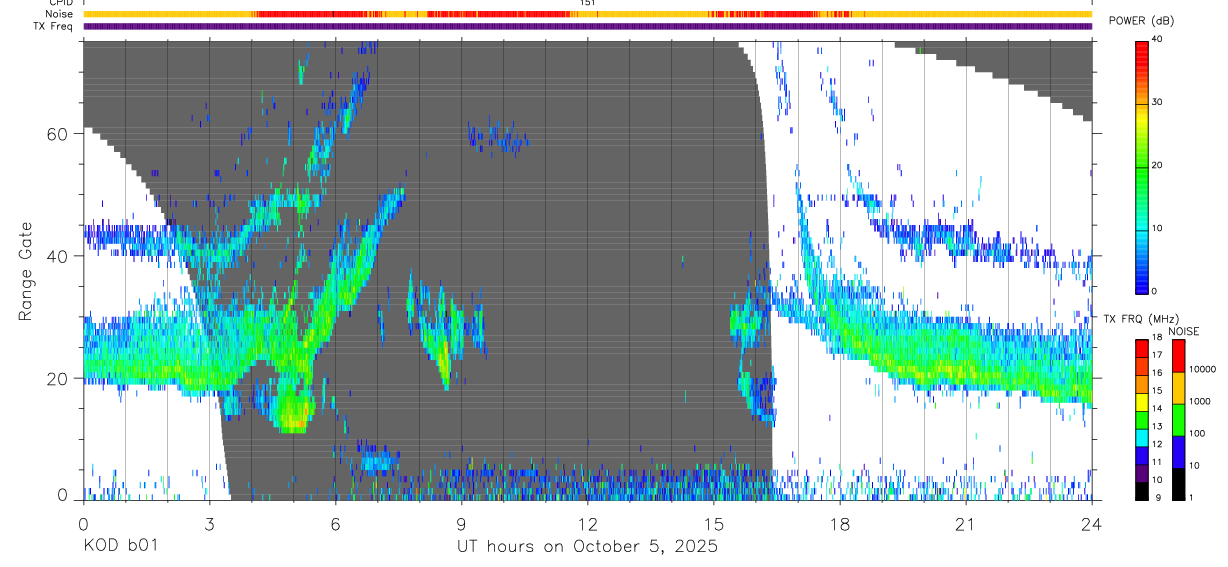Click the 0 tick on the POWER scale
The width and height of the screenshot is (1228, 567).
1154,292
